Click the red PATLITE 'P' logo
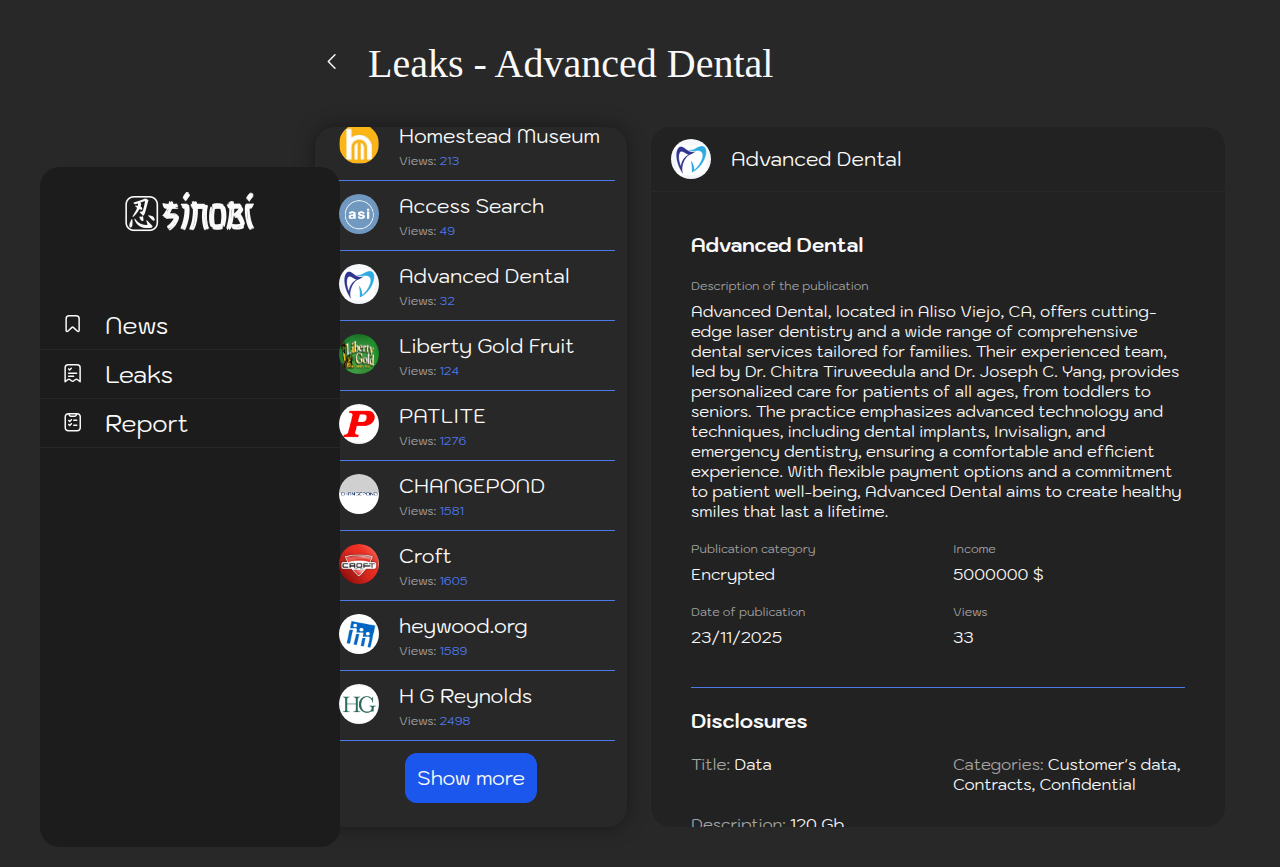This screenshot has height=867, width=1280. tap(359, 424)
